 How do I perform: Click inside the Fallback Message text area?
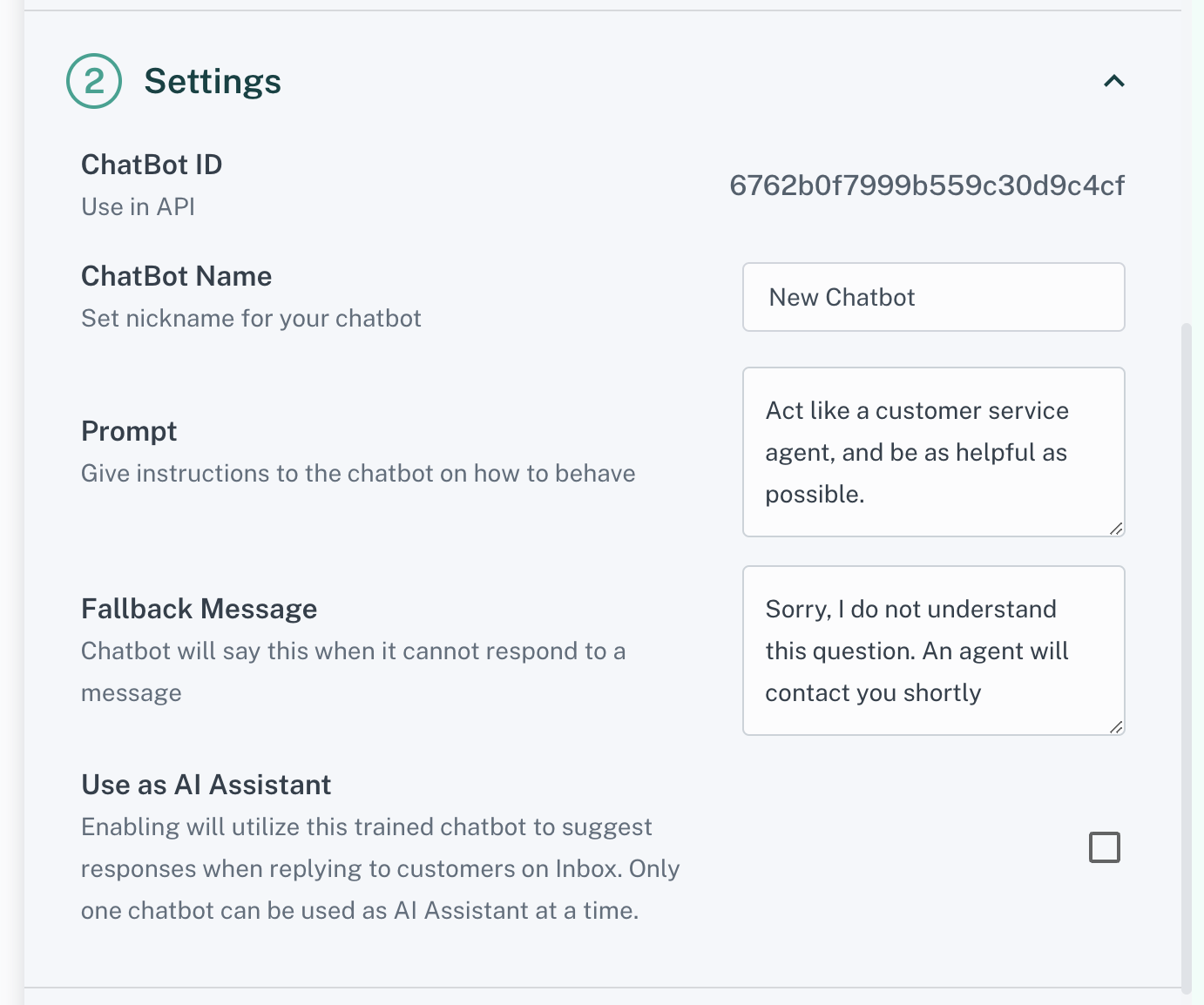click(x=933, y=651)
